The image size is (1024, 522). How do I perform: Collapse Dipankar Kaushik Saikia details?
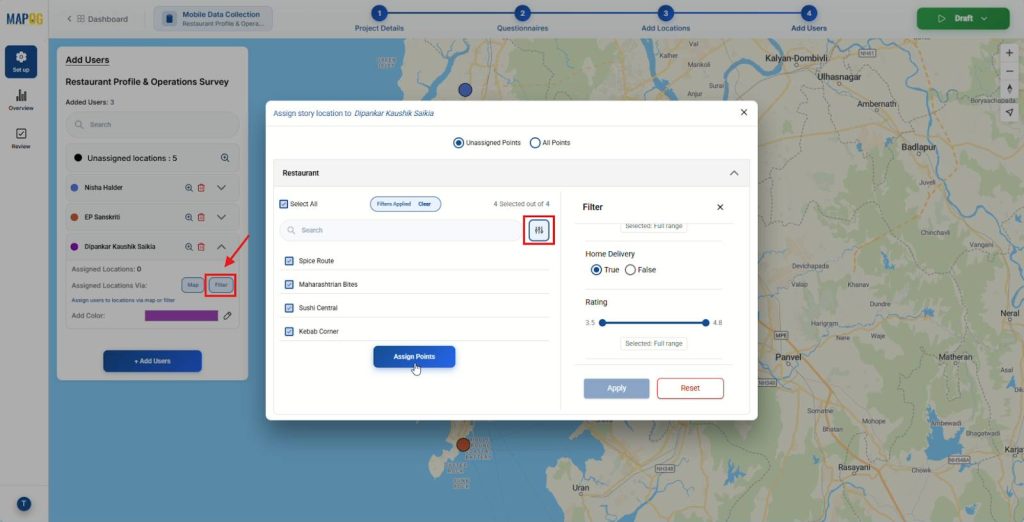[x=221, y=247]
